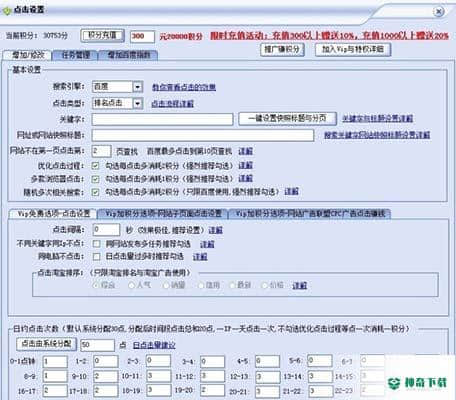Open 详解 link on 多套浏览器点击 row
This screenshot has height=400, width=456.
pos(245,178)
